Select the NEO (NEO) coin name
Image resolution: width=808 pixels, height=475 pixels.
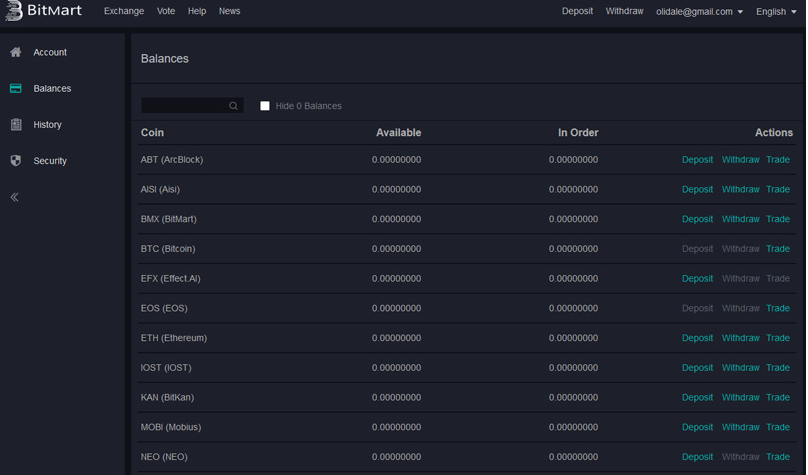(164, 456)
